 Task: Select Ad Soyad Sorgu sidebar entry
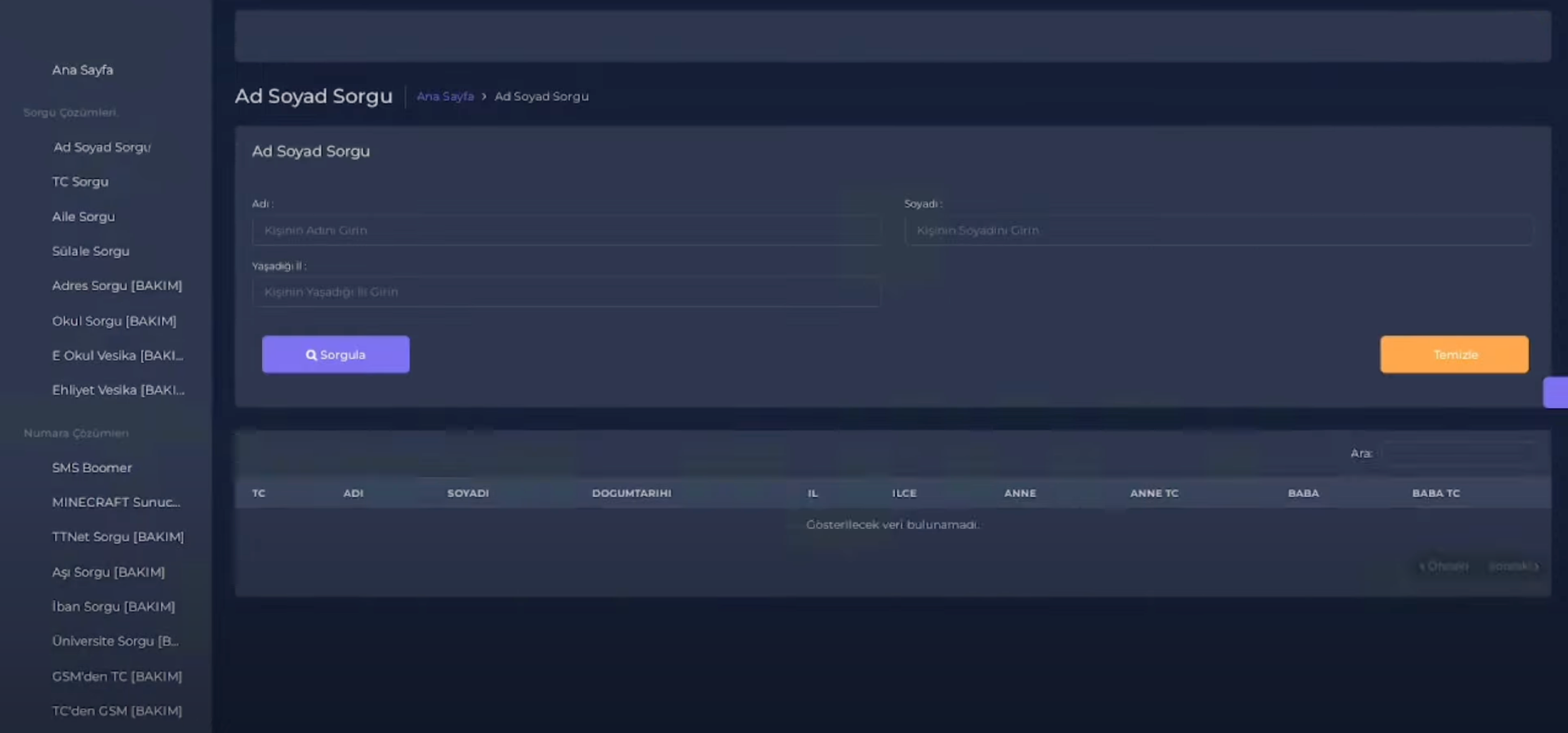(x=102, y=147)
